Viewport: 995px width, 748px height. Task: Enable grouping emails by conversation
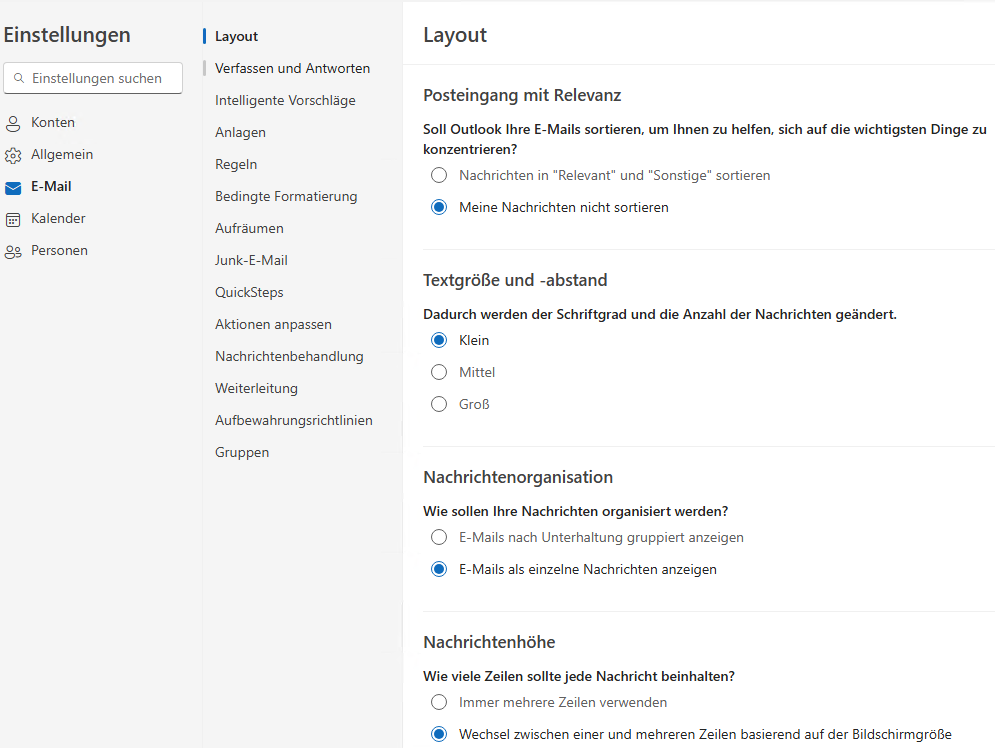[x=438, y=537]
